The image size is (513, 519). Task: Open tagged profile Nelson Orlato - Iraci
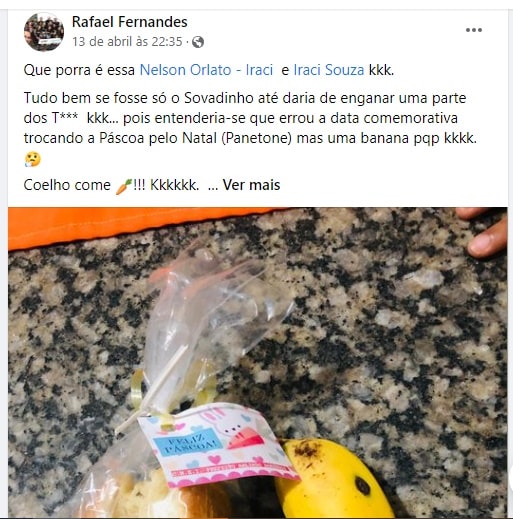tap(206, 70)
